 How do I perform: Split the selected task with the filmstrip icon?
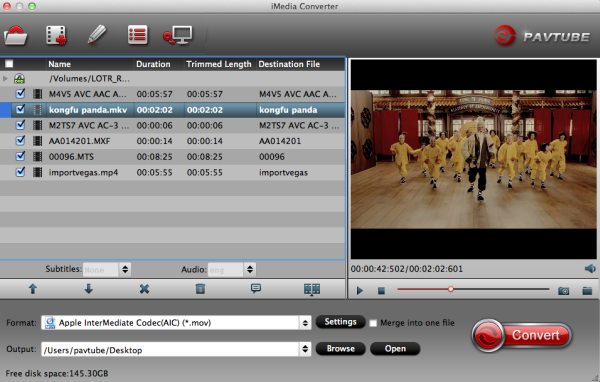coord(312,289)
